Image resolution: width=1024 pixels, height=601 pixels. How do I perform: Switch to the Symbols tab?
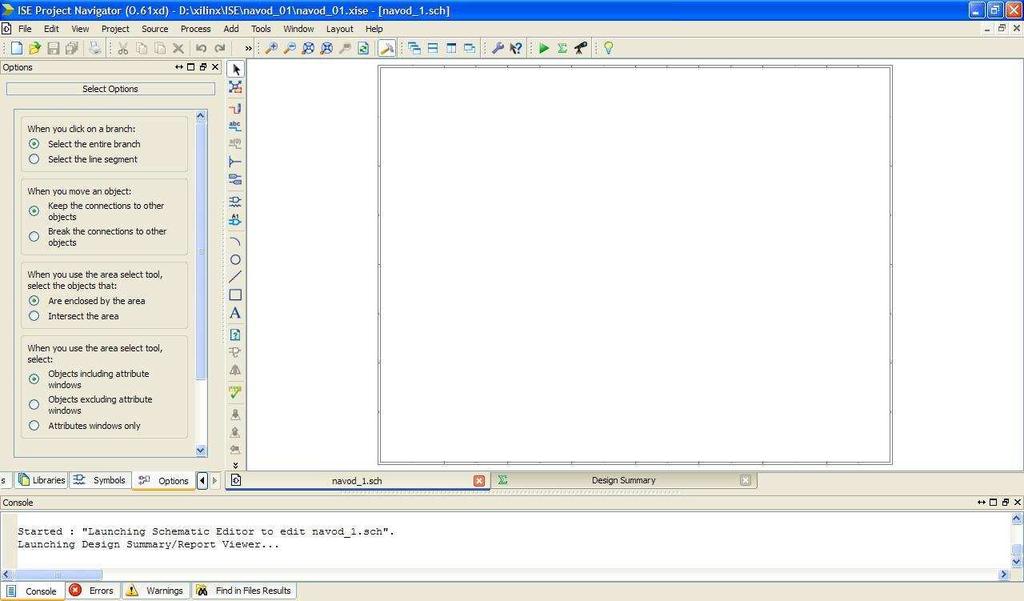click(100, 480)
